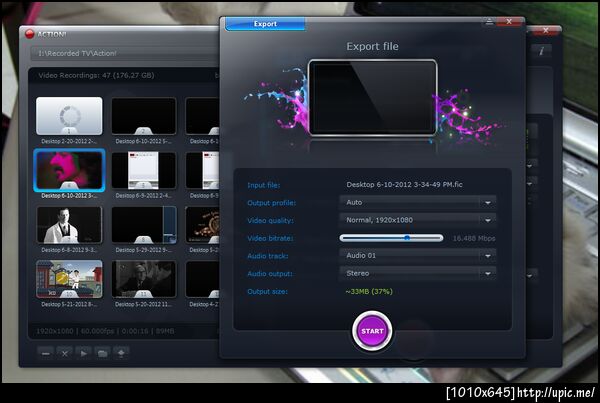Select the Desktop 2-20-2012 2- loading thumbnail

(69, 116)
